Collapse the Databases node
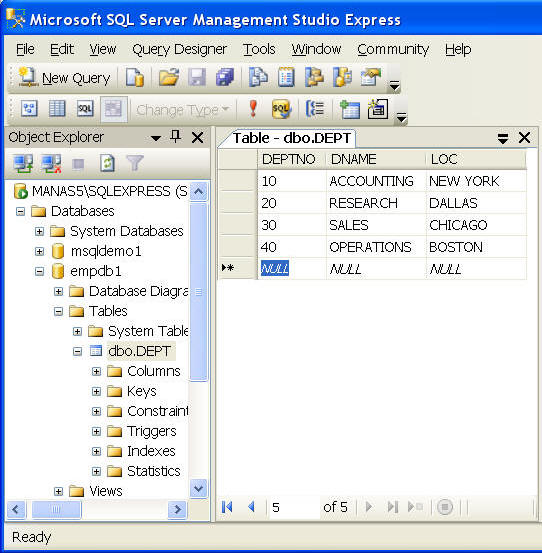542x553 pixels. tap(20, 211)
